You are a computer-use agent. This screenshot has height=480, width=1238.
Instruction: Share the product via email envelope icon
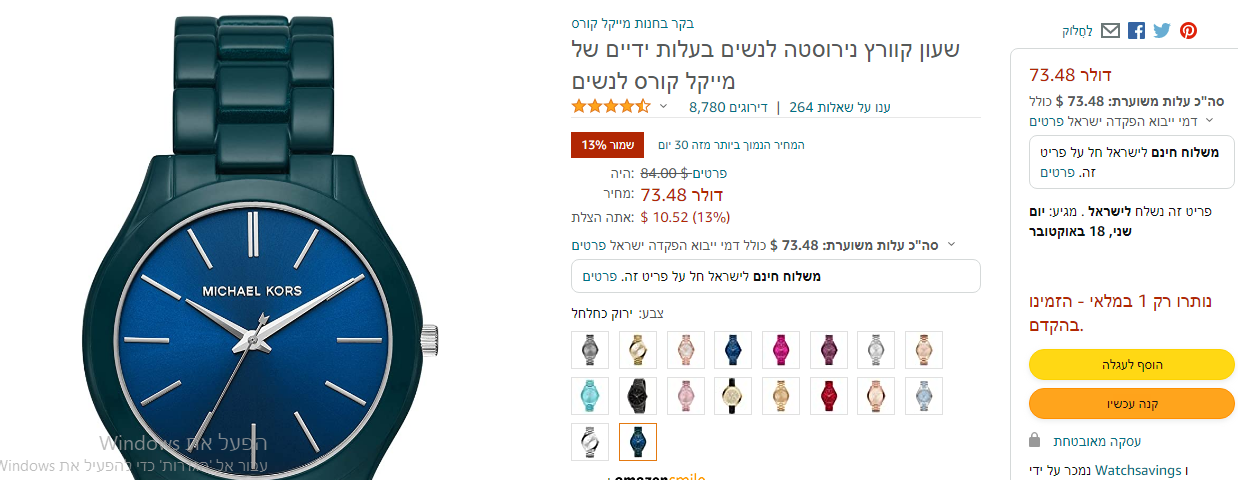coord(1110,31)
